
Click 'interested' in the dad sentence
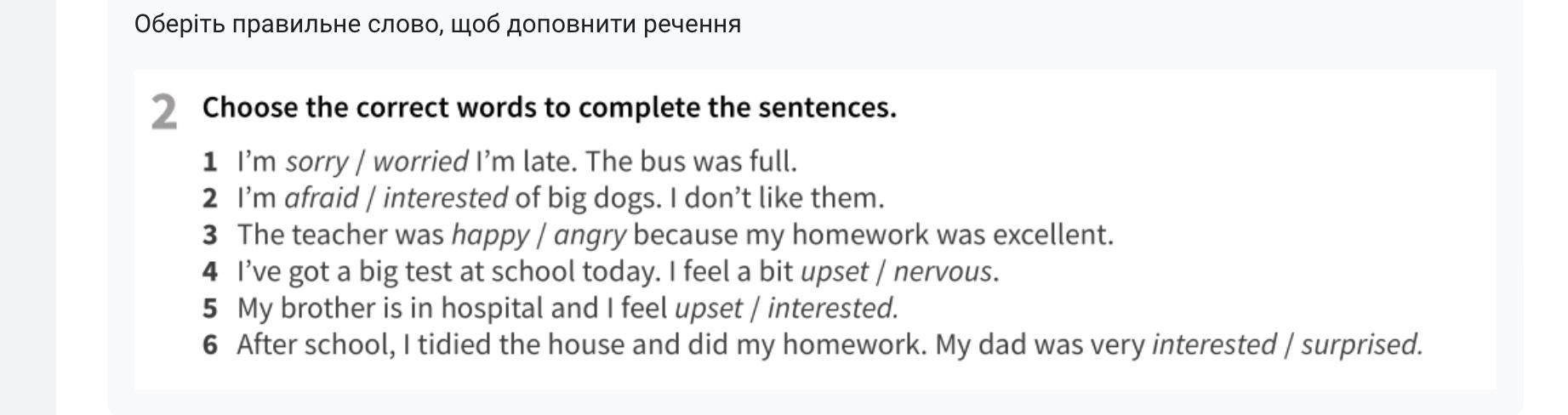1214,345
